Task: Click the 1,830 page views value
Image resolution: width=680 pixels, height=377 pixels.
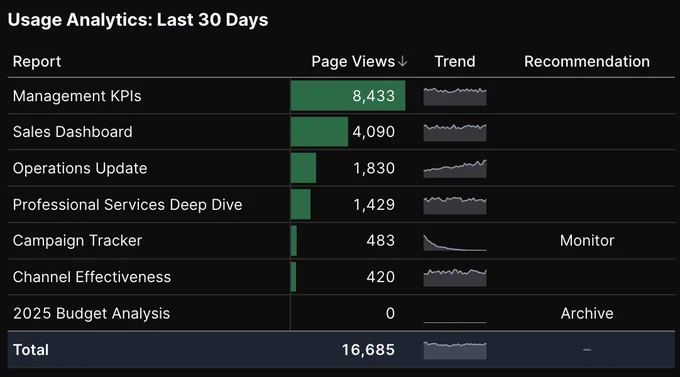Action: [374, 168]
